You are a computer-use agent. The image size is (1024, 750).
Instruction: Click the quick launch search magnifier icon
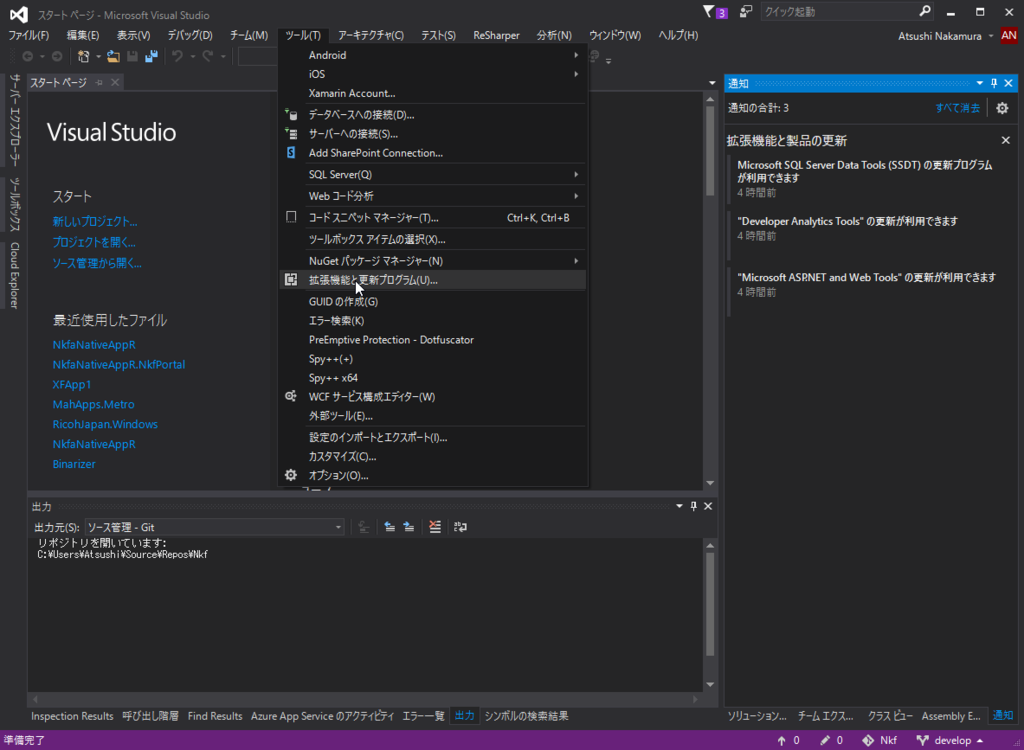click(925, 12)
